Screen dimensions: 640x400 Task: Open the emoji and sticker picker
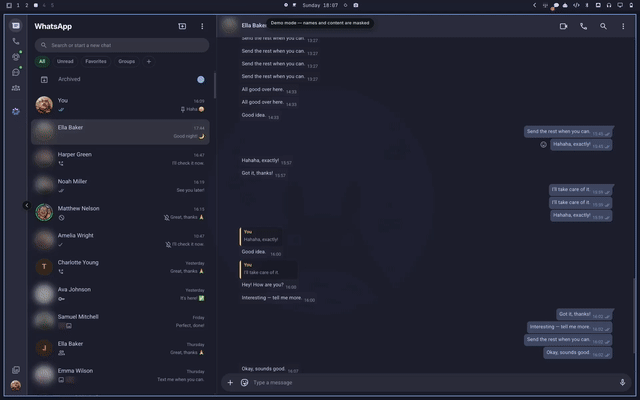tap(244, 382)
